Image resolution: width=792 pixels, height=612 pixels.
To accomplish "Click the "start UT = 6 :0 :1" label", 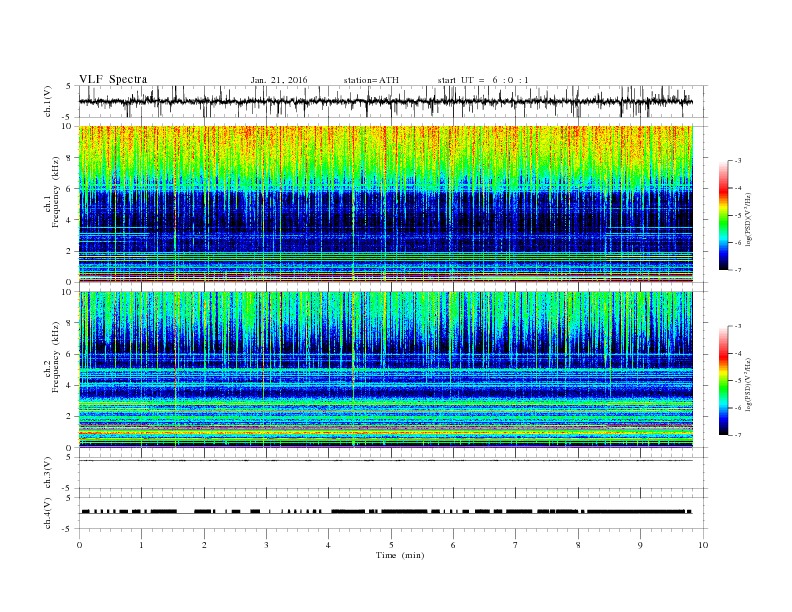I will pos(483,80).
